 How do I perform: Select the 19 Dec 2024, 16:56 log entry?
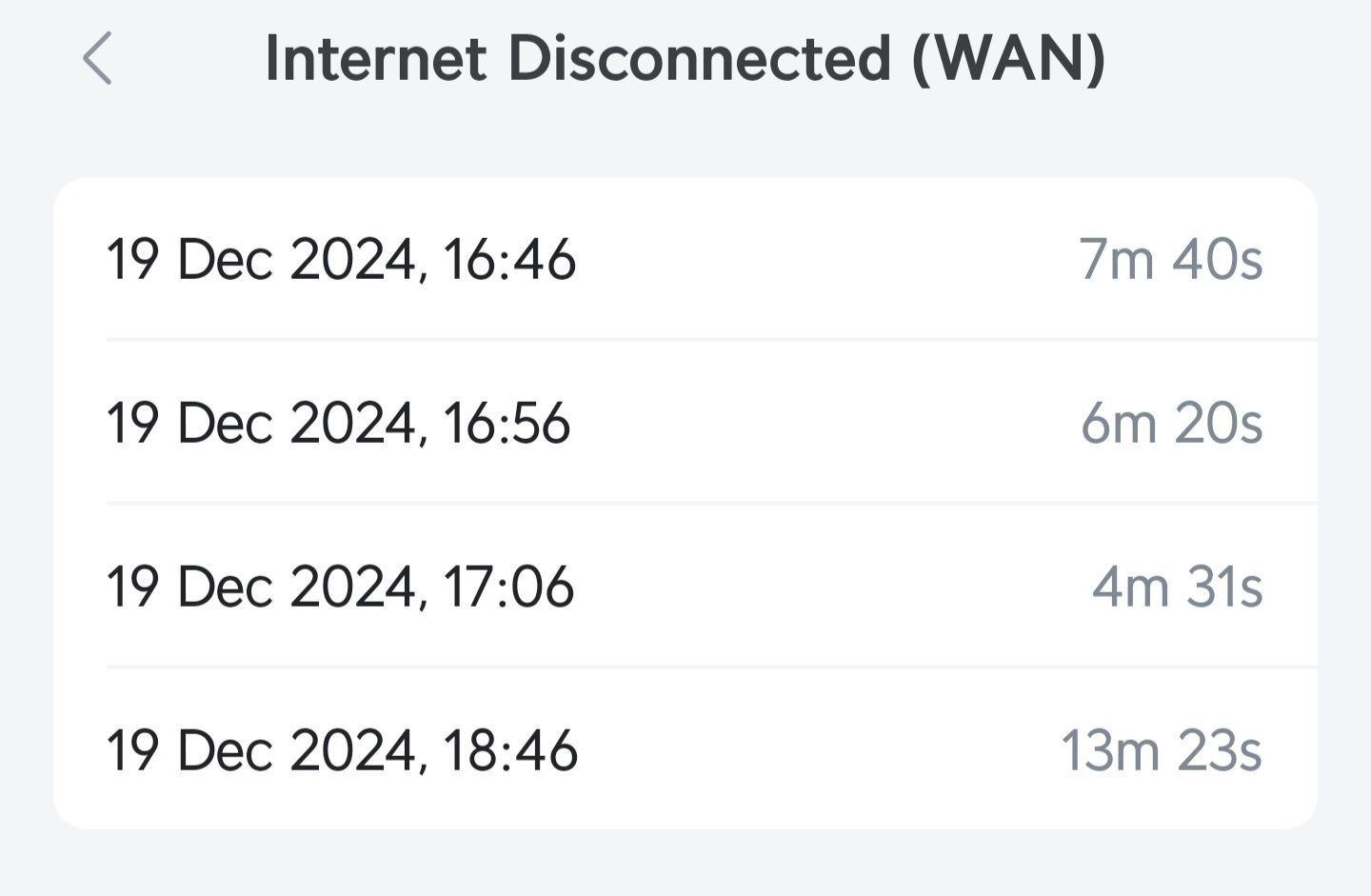[x=685, y=422]
